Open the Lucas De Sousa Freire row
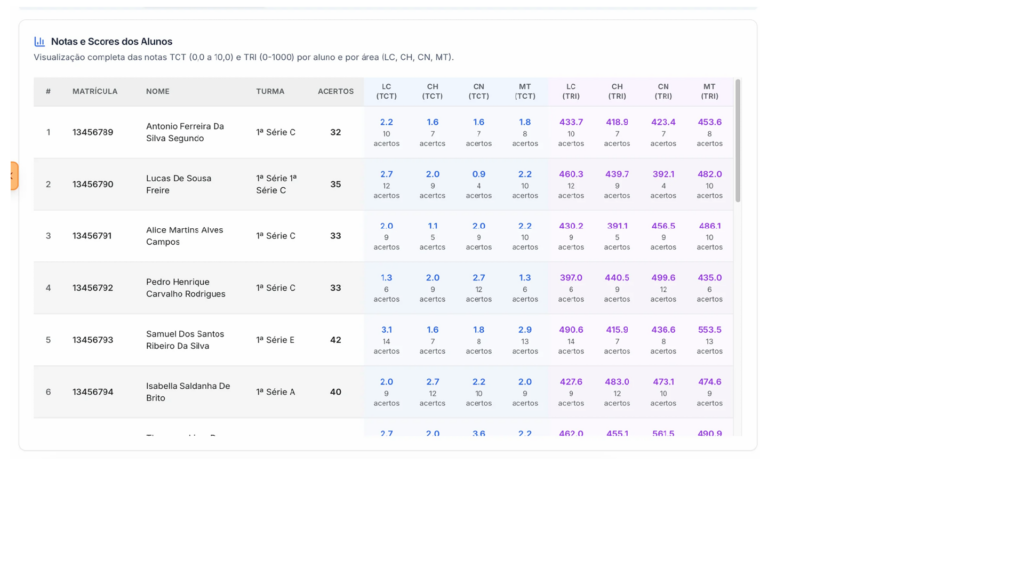 coord(179,184)
